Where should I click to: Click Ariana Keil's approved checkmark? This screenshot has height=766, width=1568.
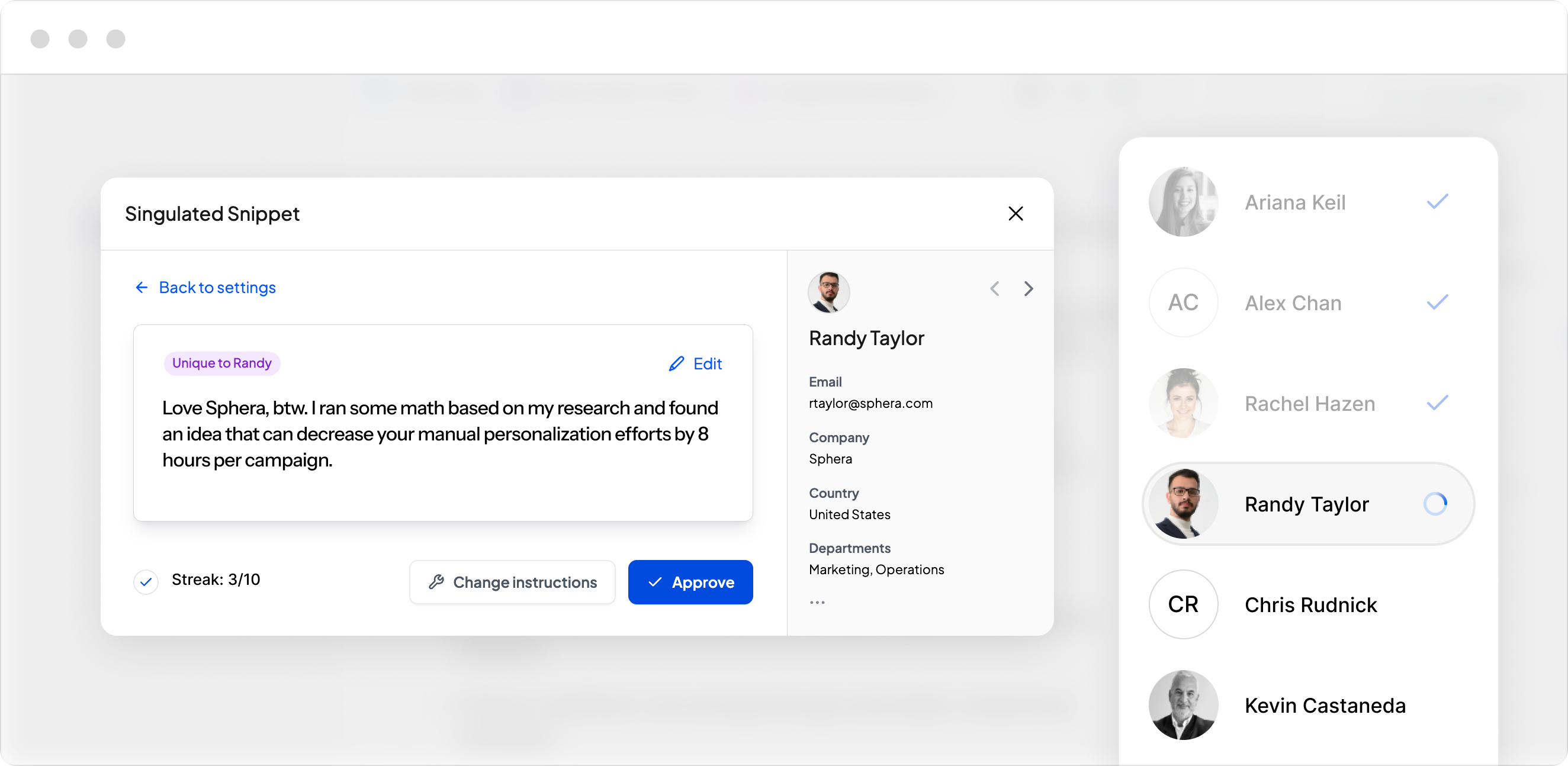[1437, 201]
